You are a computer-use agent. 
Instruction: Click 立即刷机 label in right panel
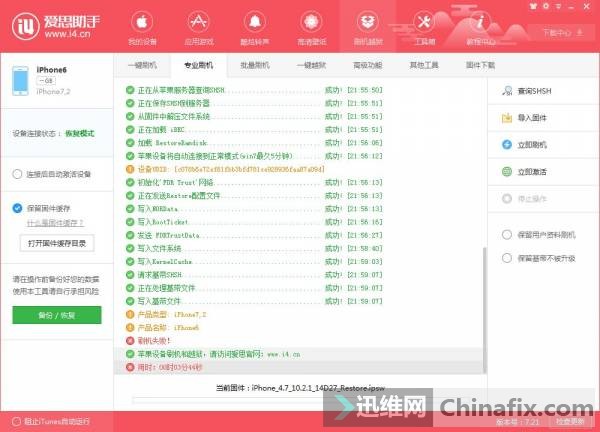532,145
